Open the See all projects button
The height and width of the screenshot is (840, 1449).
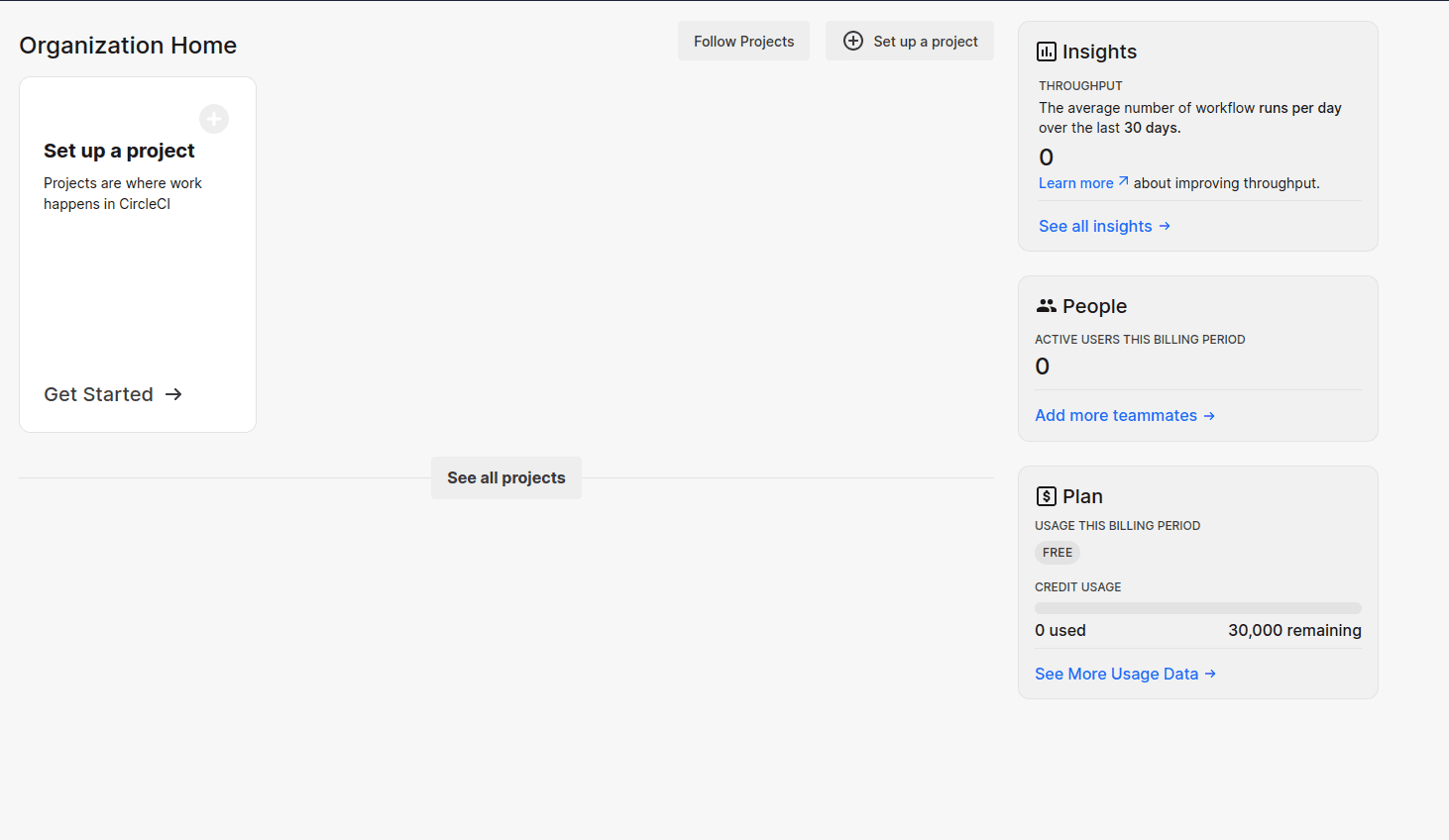[505, 477]
